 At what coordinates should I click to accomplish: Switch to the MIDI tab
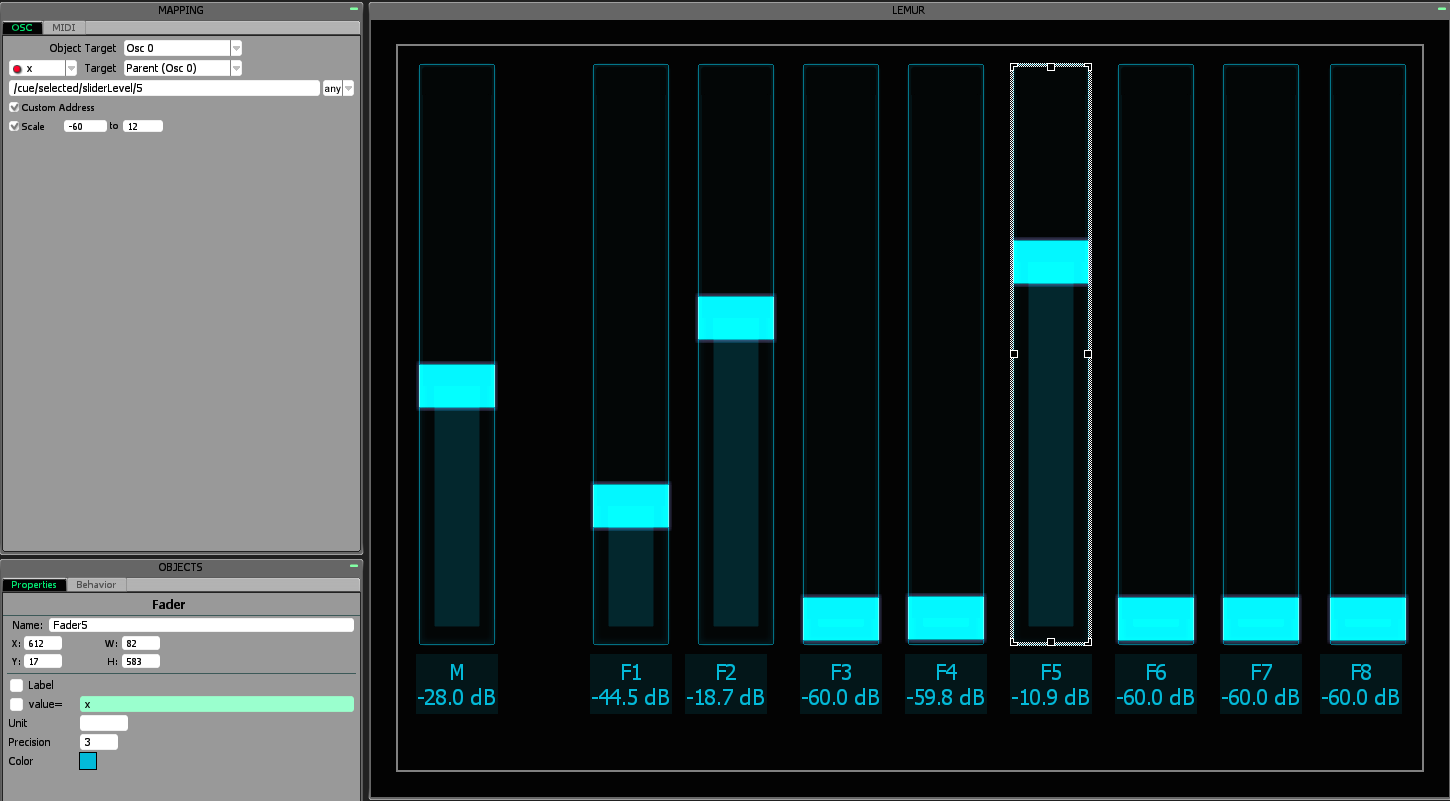pos(63,27)
